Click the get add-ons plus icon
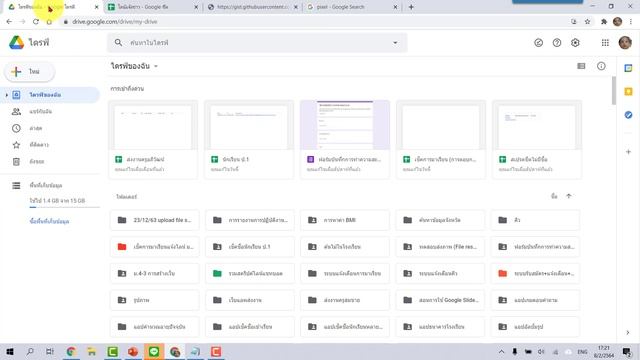Image resolution: width=640 pixels, height=360 pixels. point(628,152)
